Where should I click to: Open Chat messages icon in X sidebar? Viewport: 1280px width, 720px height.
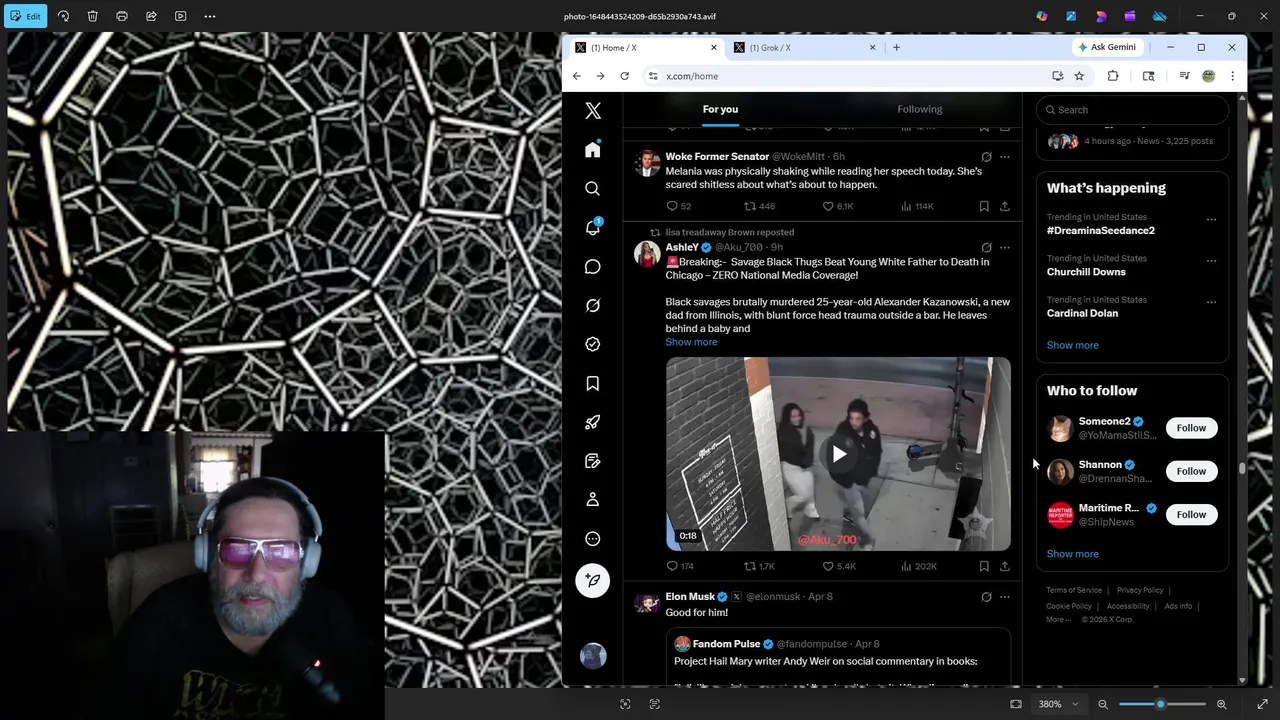click(x=593, y=267)
